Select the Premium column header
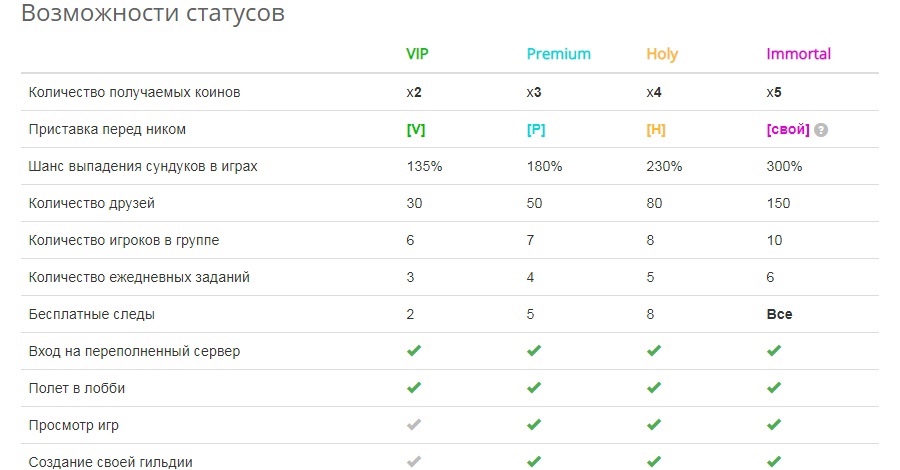 tap(558, 54)
